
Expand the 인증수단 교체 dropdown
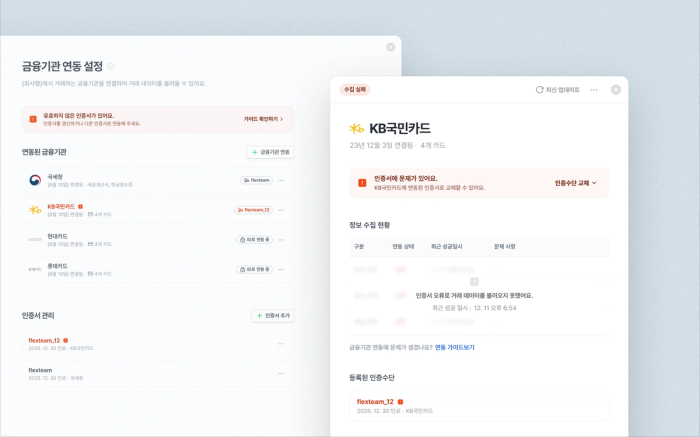(x=575, y=183)
